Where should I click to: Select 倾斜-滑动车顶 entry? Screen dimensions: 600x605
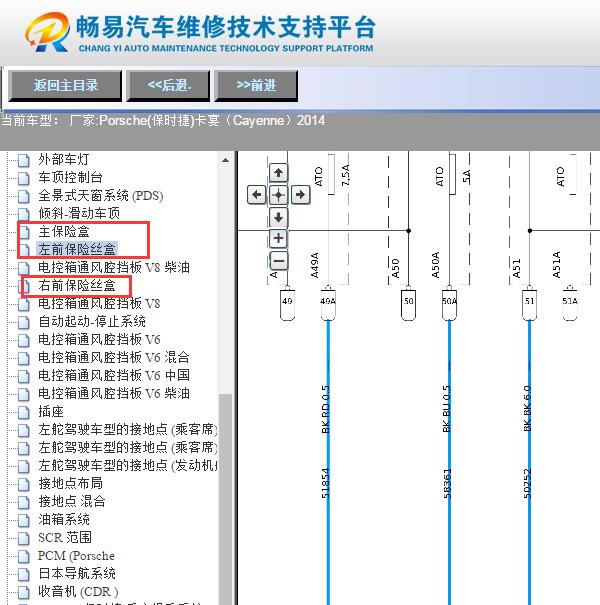(x=79, y=213)
